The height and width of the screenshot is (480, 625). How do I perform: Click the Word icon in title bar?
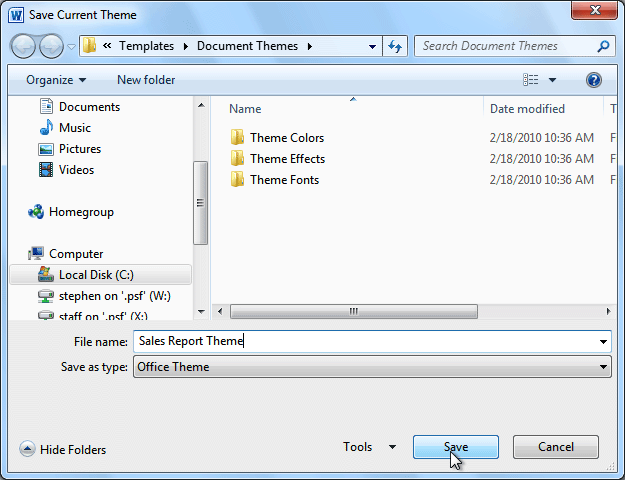point(16,15)
